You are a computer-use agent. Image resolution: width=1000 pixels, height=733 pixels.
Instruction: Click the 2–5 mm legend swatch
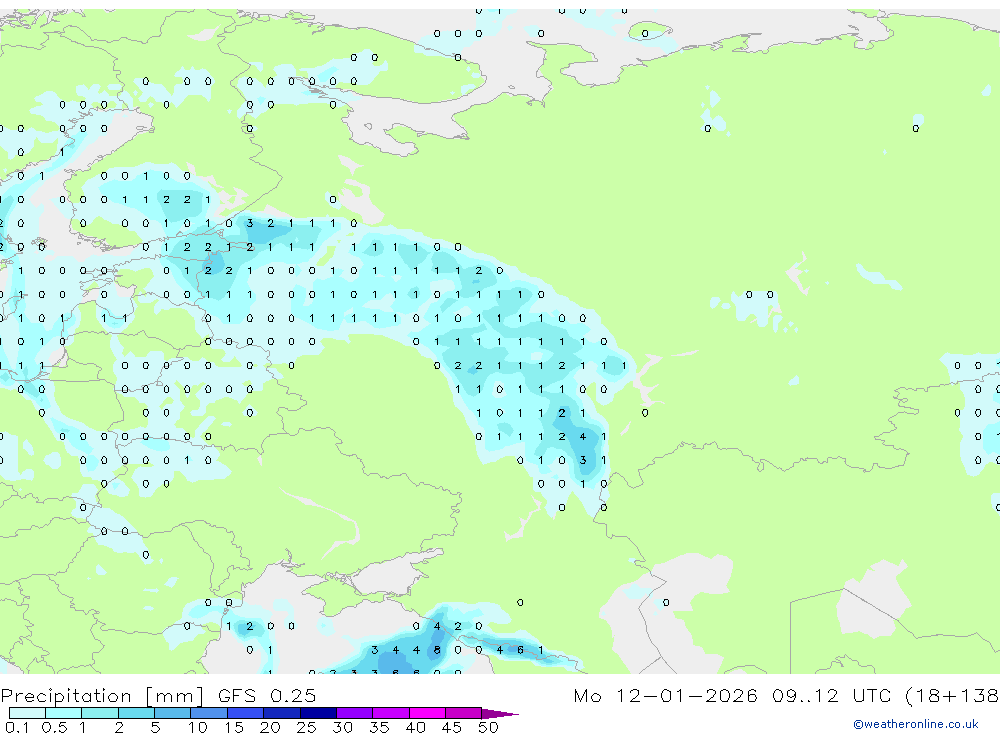(136, 713)
